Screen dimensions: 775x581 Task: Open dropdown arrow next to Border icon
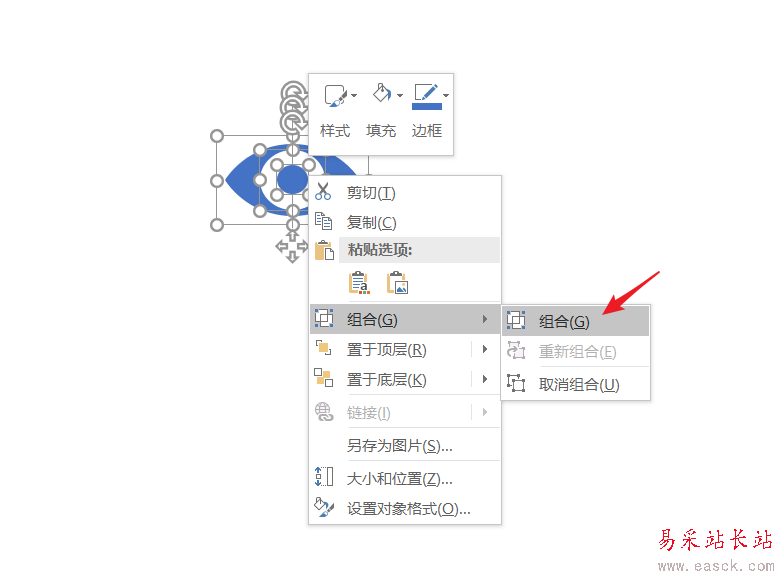click(446, 95)
